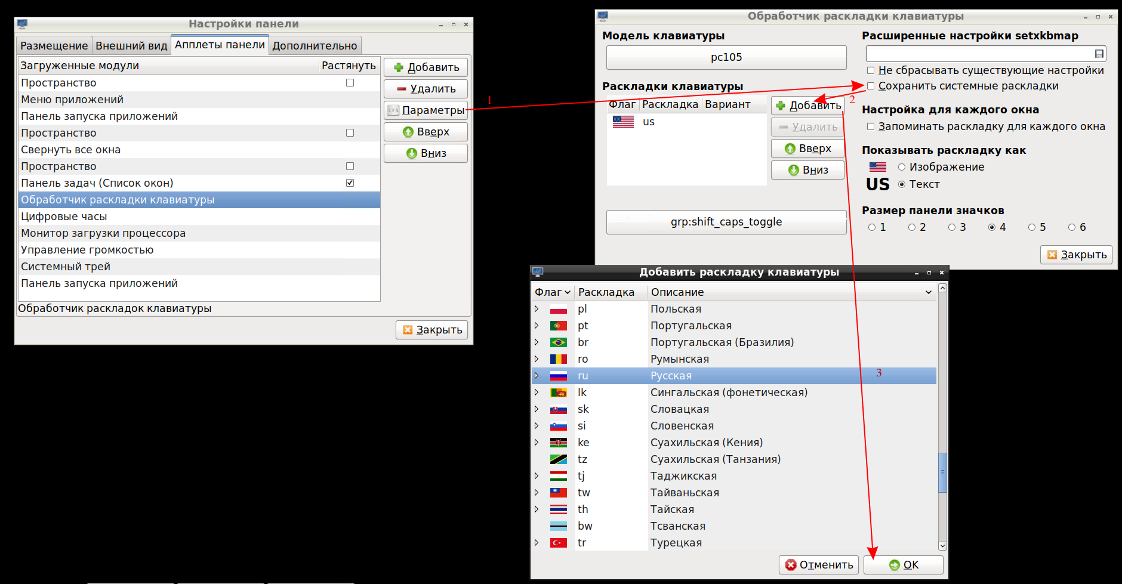Viewport: 1122px width, 585px height.
Task: Click the US flag in keyboard layouts list
Action: (x=623, y=122)
